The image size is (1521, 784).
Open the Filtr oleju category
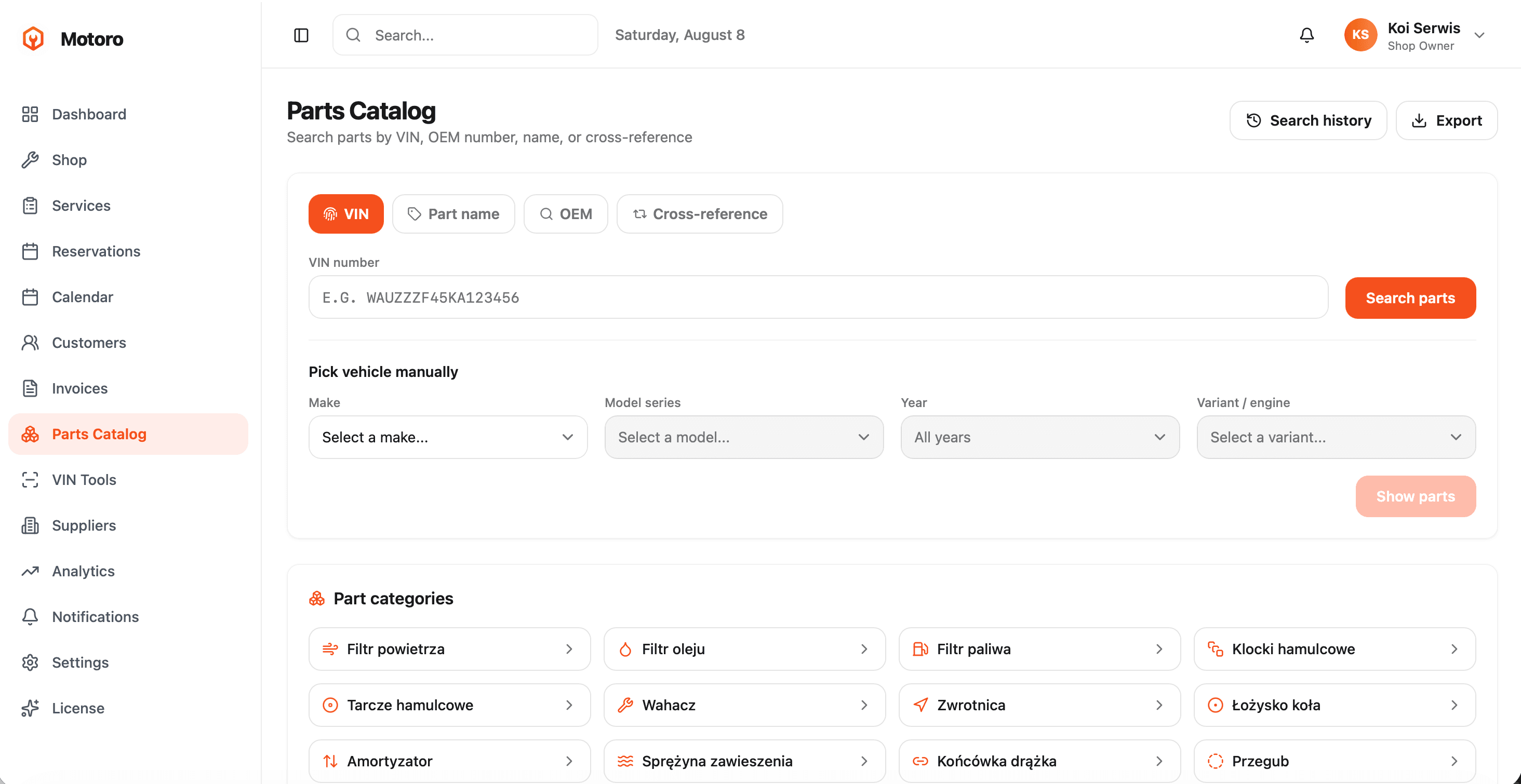[x=744, y=649]
